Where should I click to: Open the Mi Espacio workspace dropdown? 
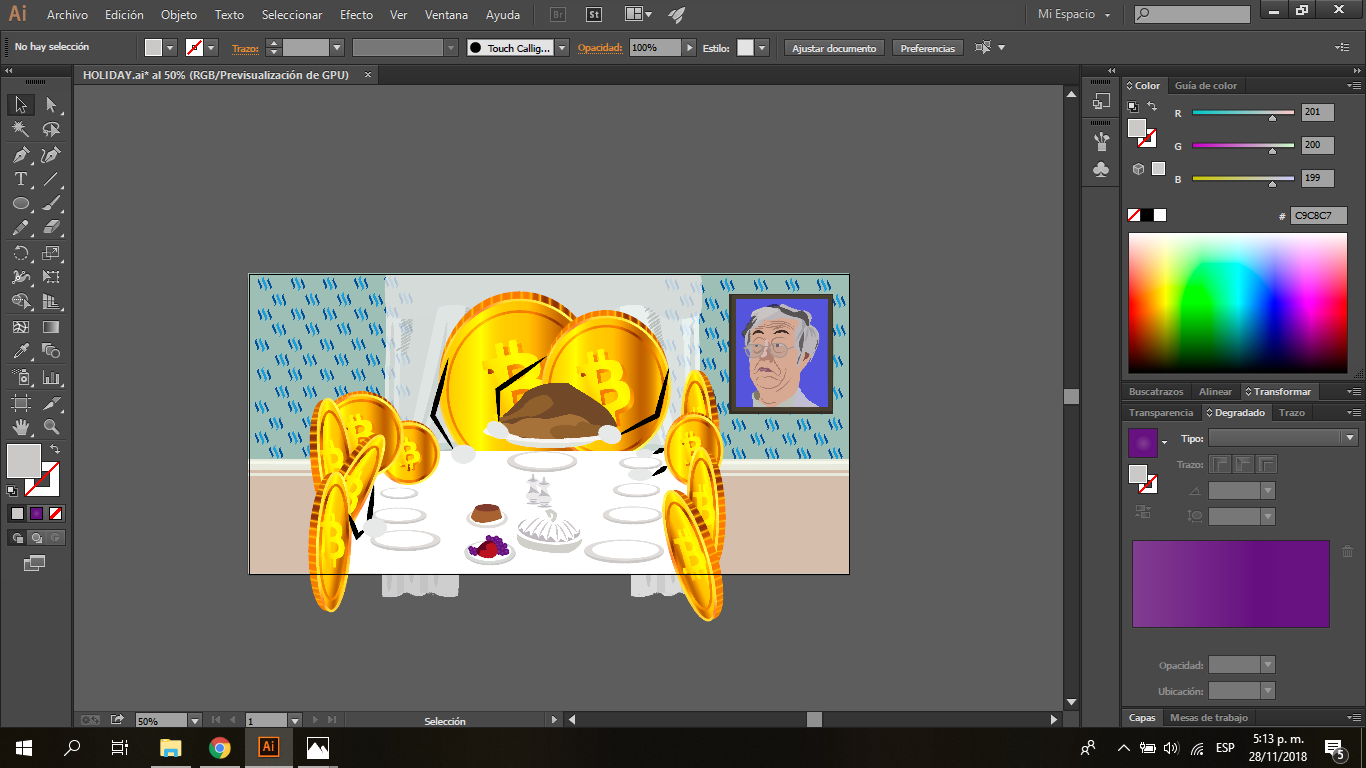pos(1074,15)
